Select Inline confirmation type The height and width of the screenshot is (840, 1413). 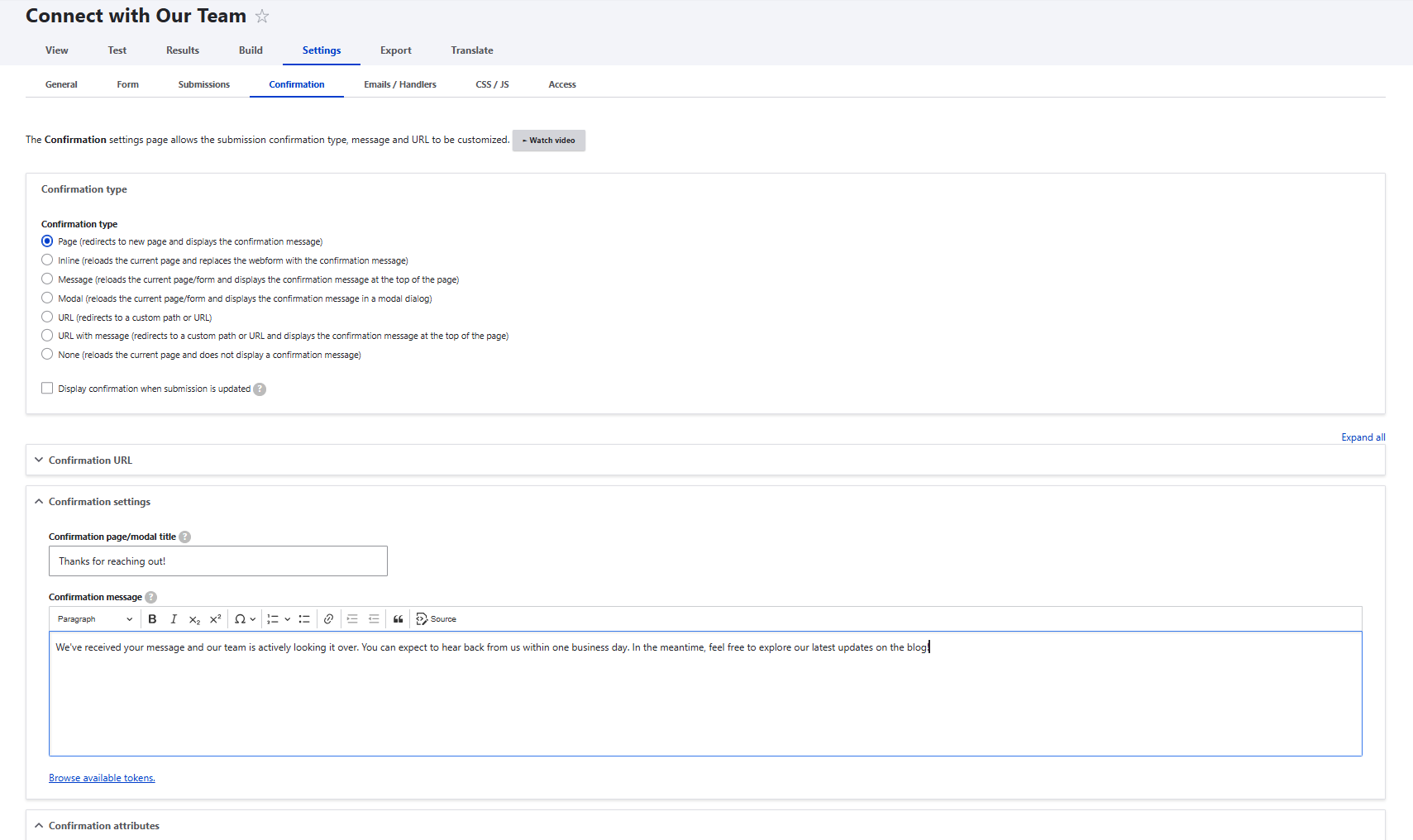click(47, 260)
